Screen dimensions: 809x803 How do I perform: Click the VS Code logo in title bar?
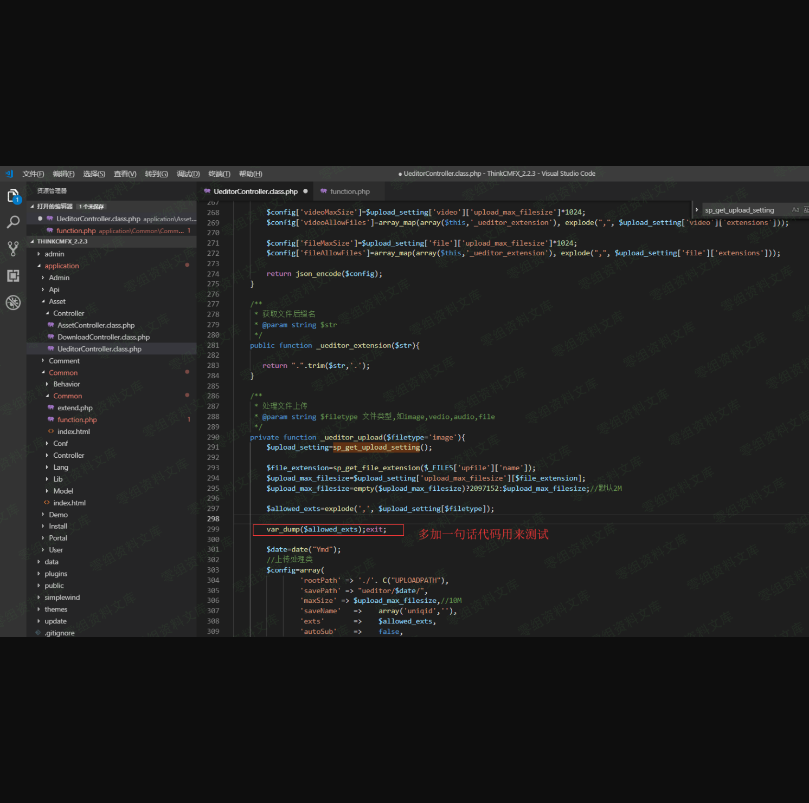tap(9, 174)
